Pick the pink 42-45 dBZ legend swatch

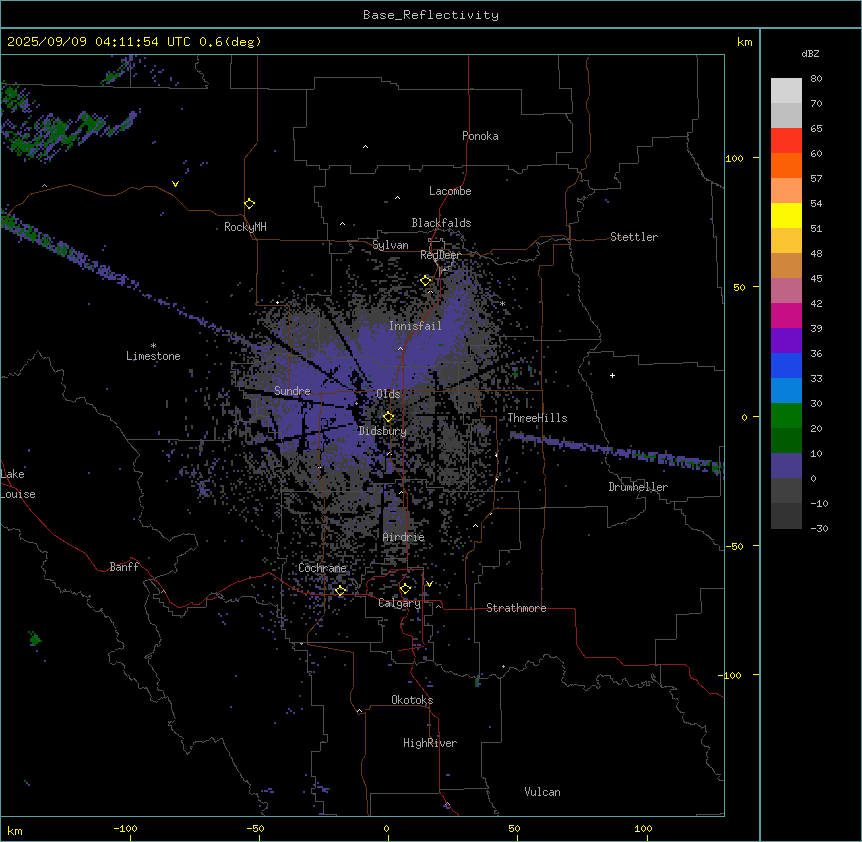(786, 291)
